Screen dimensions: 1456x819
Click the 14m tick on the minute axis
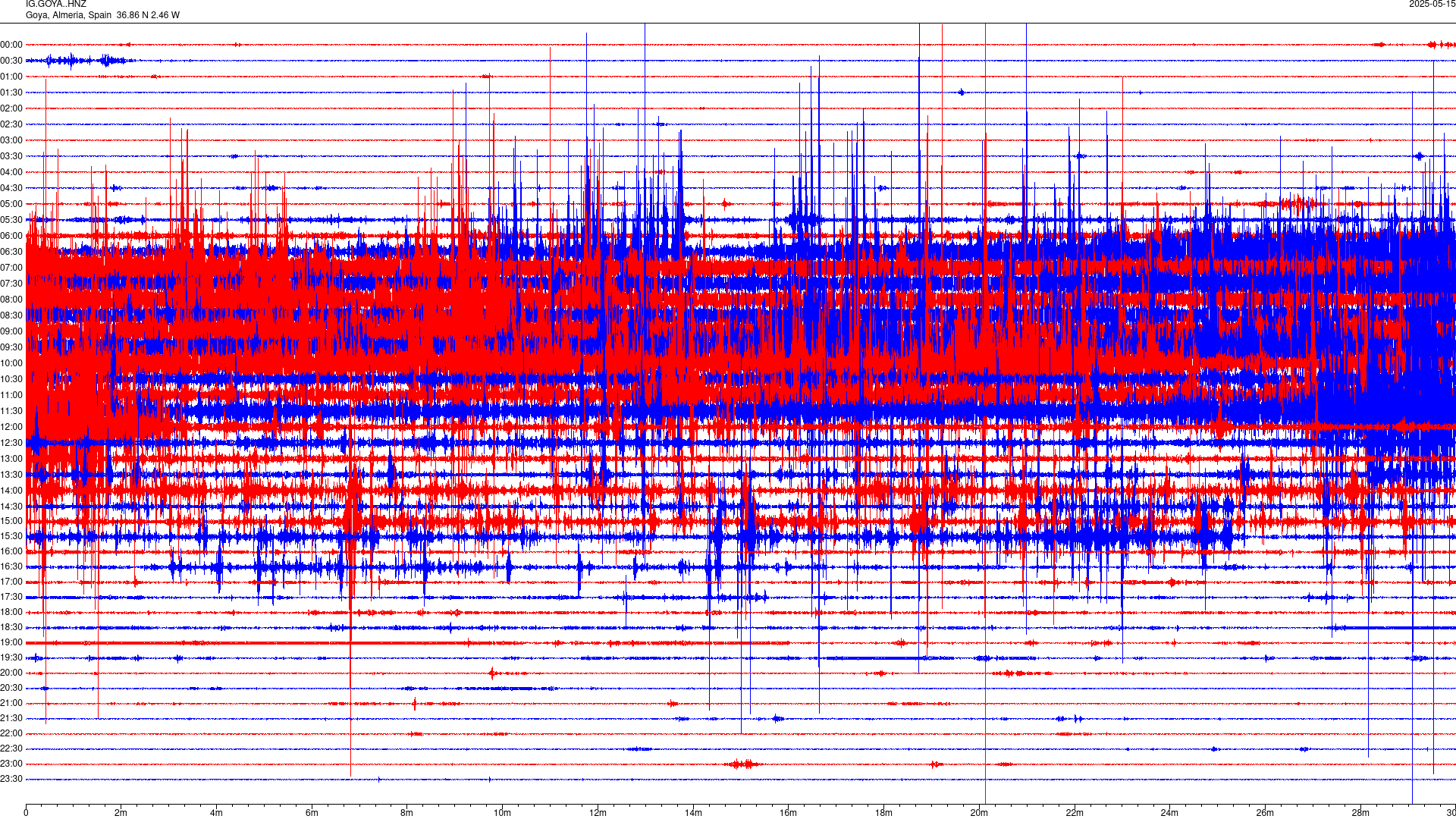coord(693,813)
